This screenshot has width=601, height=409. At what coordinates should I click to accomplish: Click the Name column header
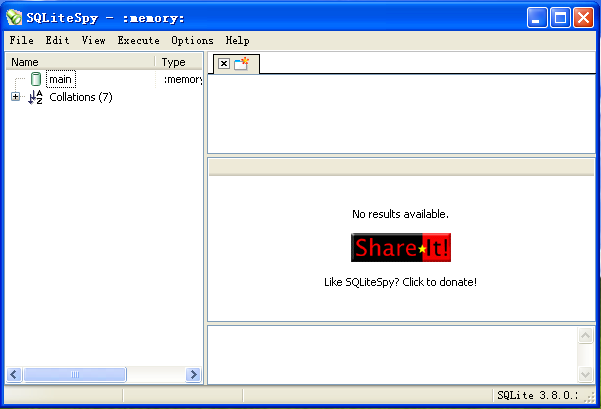pyautogui.click(x=80, y=62)
